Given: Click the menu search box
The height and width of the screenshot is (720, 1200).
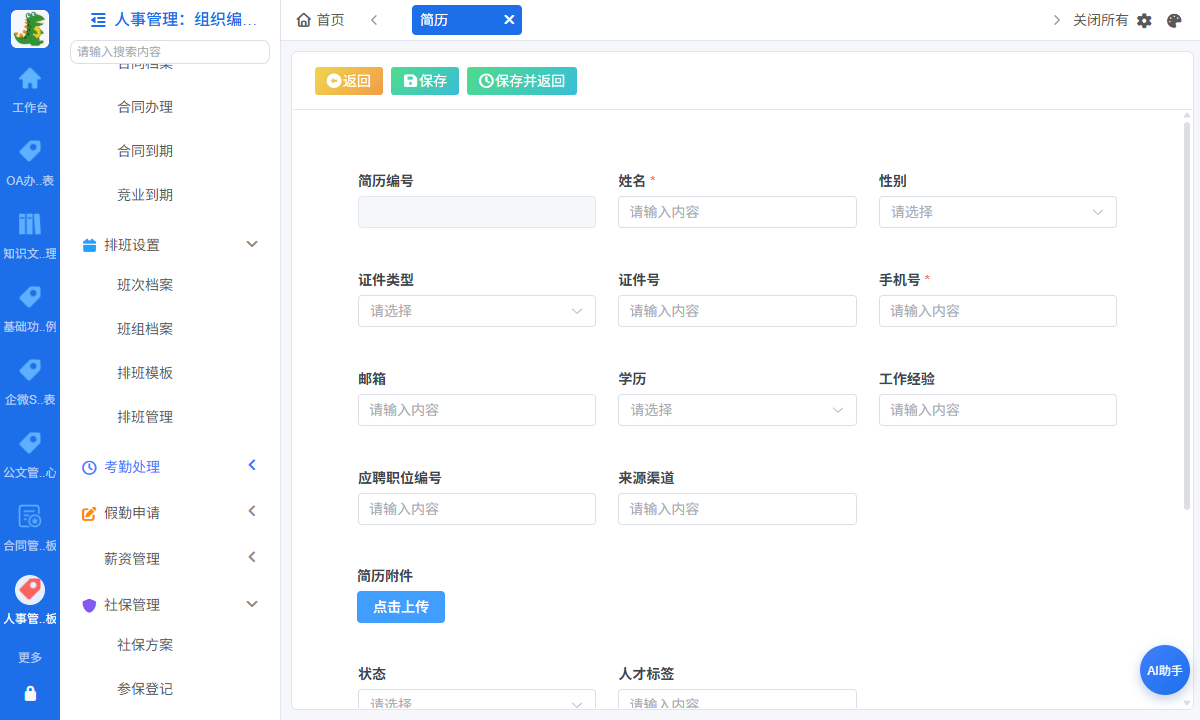Looking at the screenshot, I should 170,52.
